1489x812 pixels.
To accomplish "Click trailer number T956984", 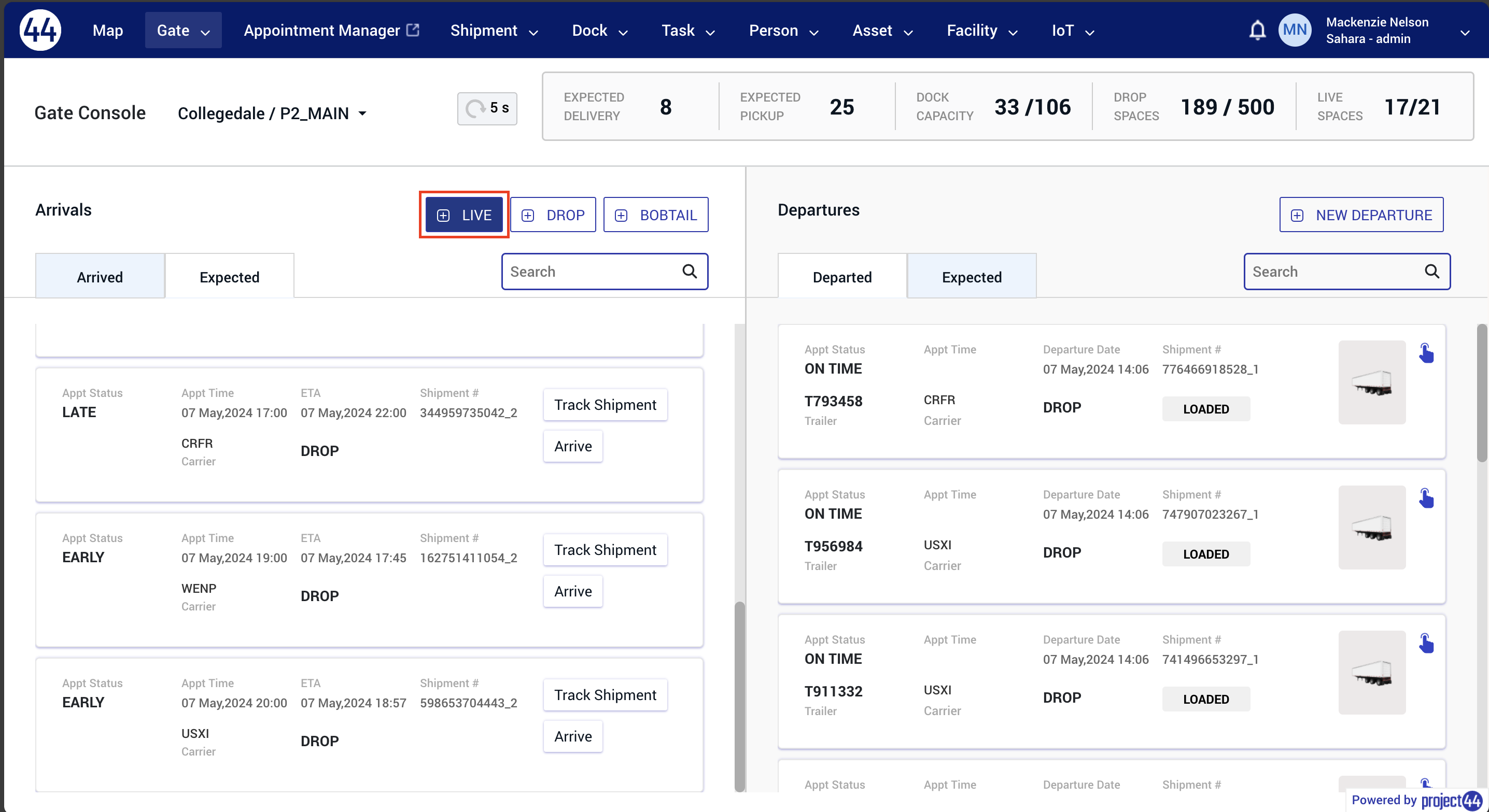I will click(833, 546).
